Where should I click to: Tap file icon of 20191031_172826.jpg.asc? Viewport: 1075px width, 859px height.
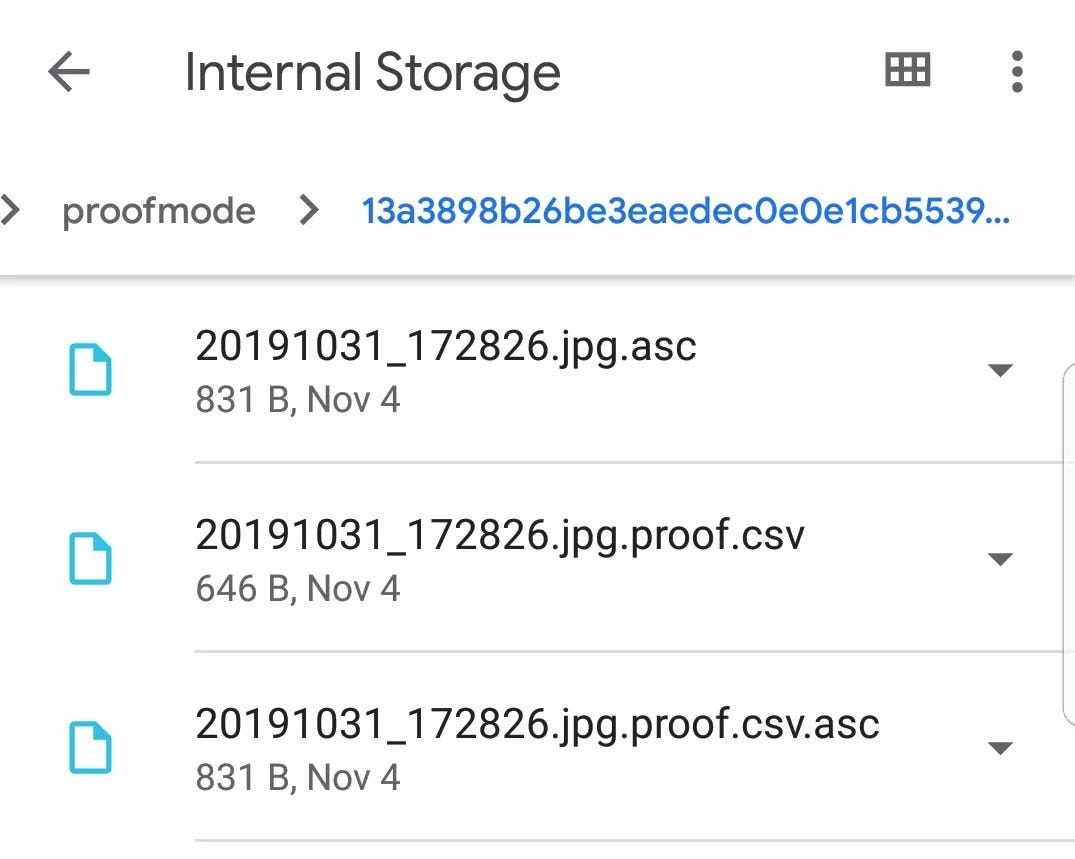90,370
